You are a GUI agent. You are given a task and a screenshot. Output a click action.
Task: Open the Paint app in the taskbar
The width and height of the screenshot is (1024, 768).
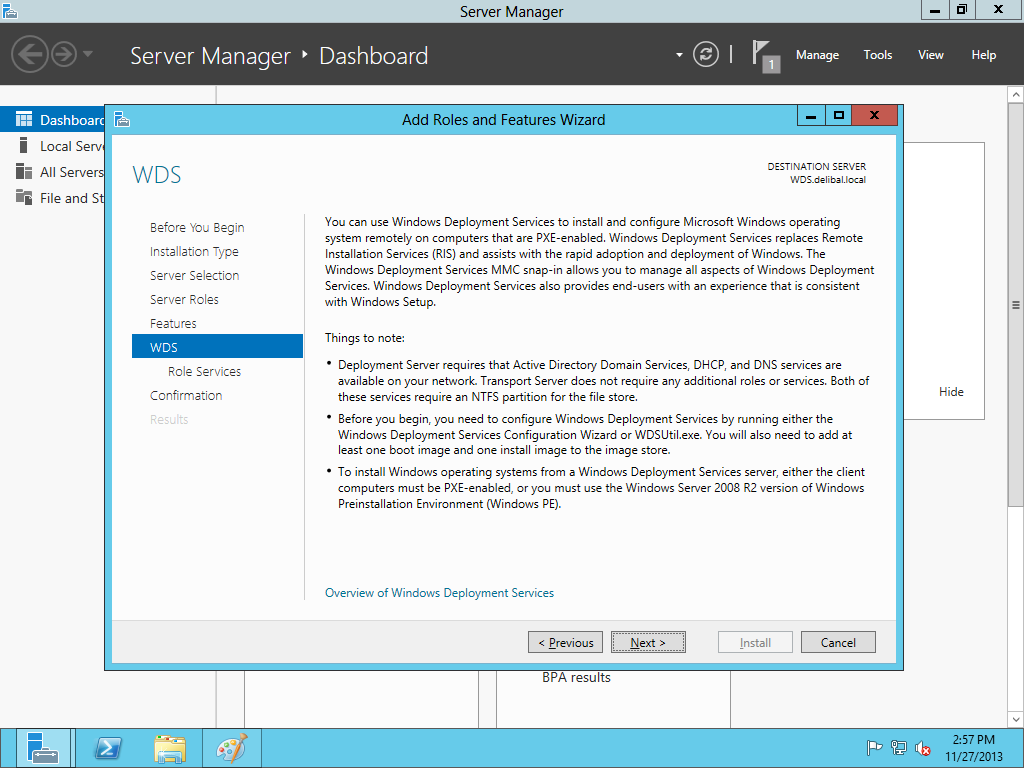[231, 748]
